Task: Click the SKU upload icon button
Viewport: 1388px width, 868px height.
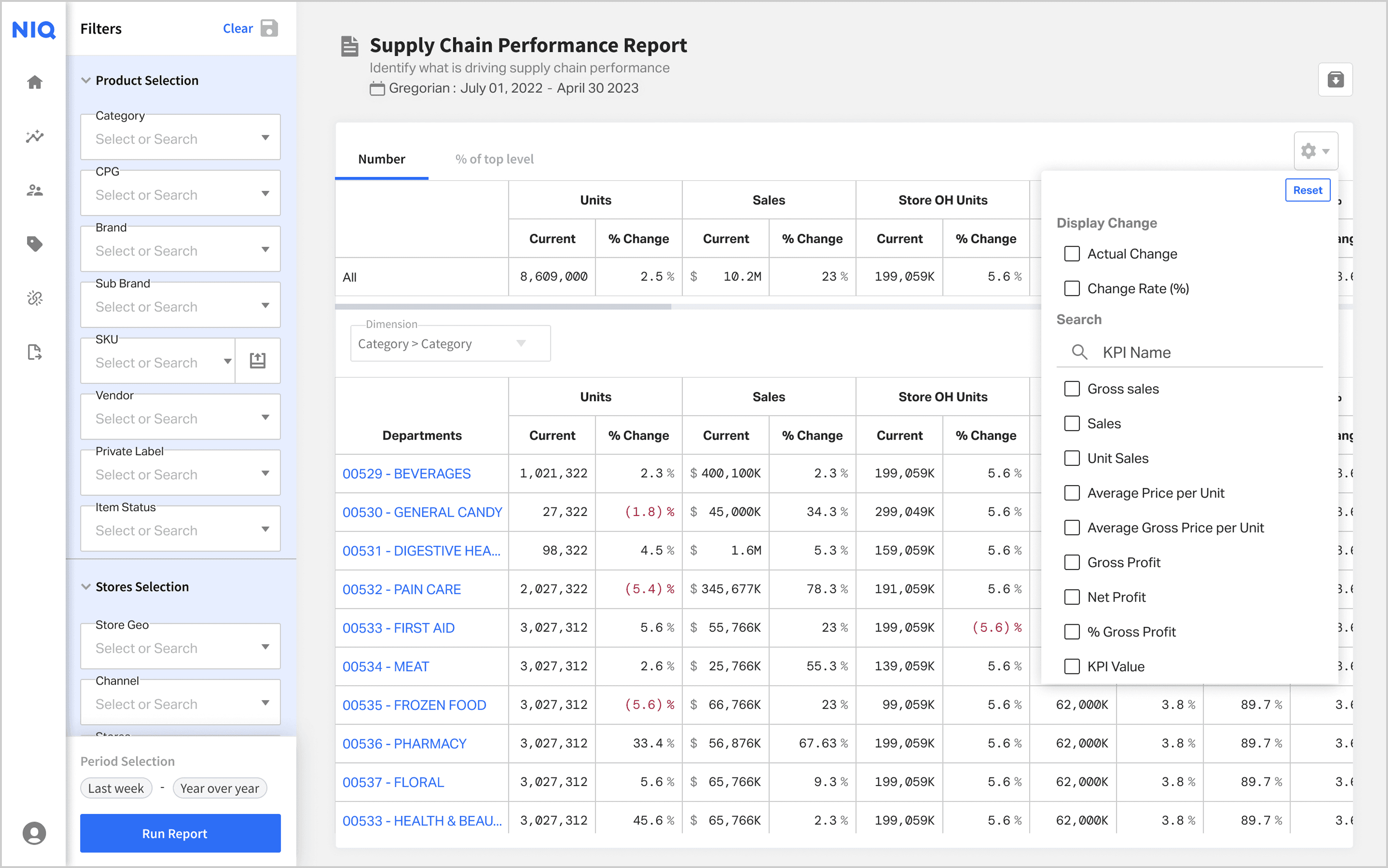Action: [x=257, y=360]
